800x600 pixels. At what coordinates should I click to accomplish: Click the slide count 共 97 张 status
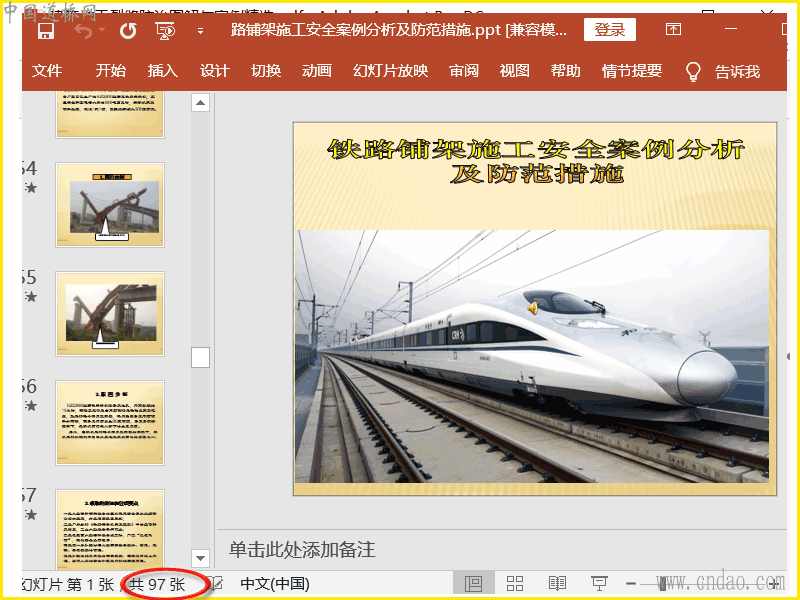[x=157, y=584]
